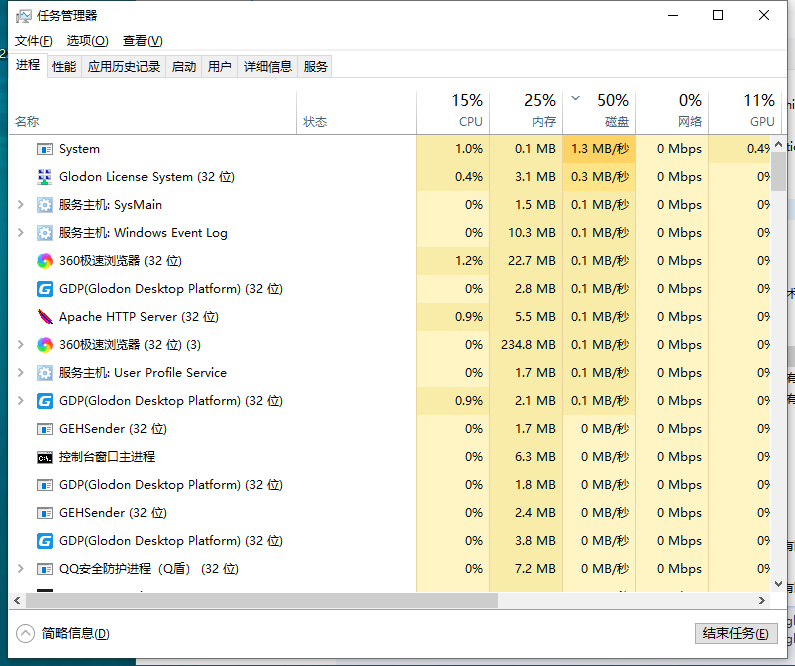Click the Apache HTTP Server feather icon

coord(45,317)
